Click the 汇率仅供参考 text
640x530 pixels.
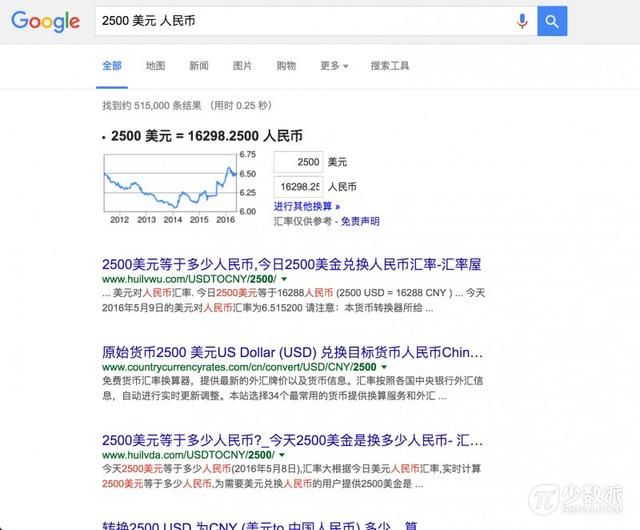(x=302, y=221)
